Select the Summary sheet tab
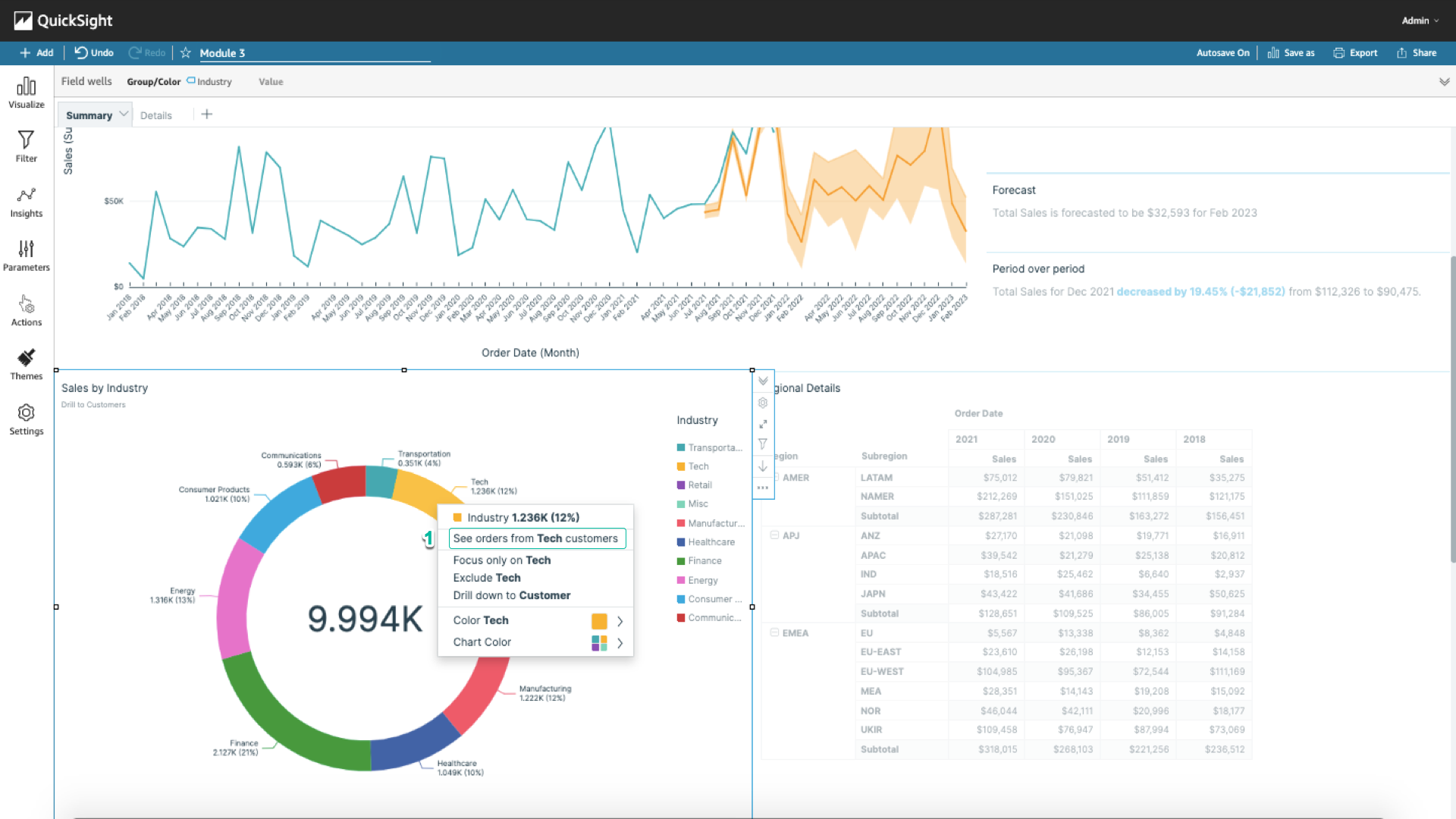This screenshot has height=819, width=1456. 89,115
